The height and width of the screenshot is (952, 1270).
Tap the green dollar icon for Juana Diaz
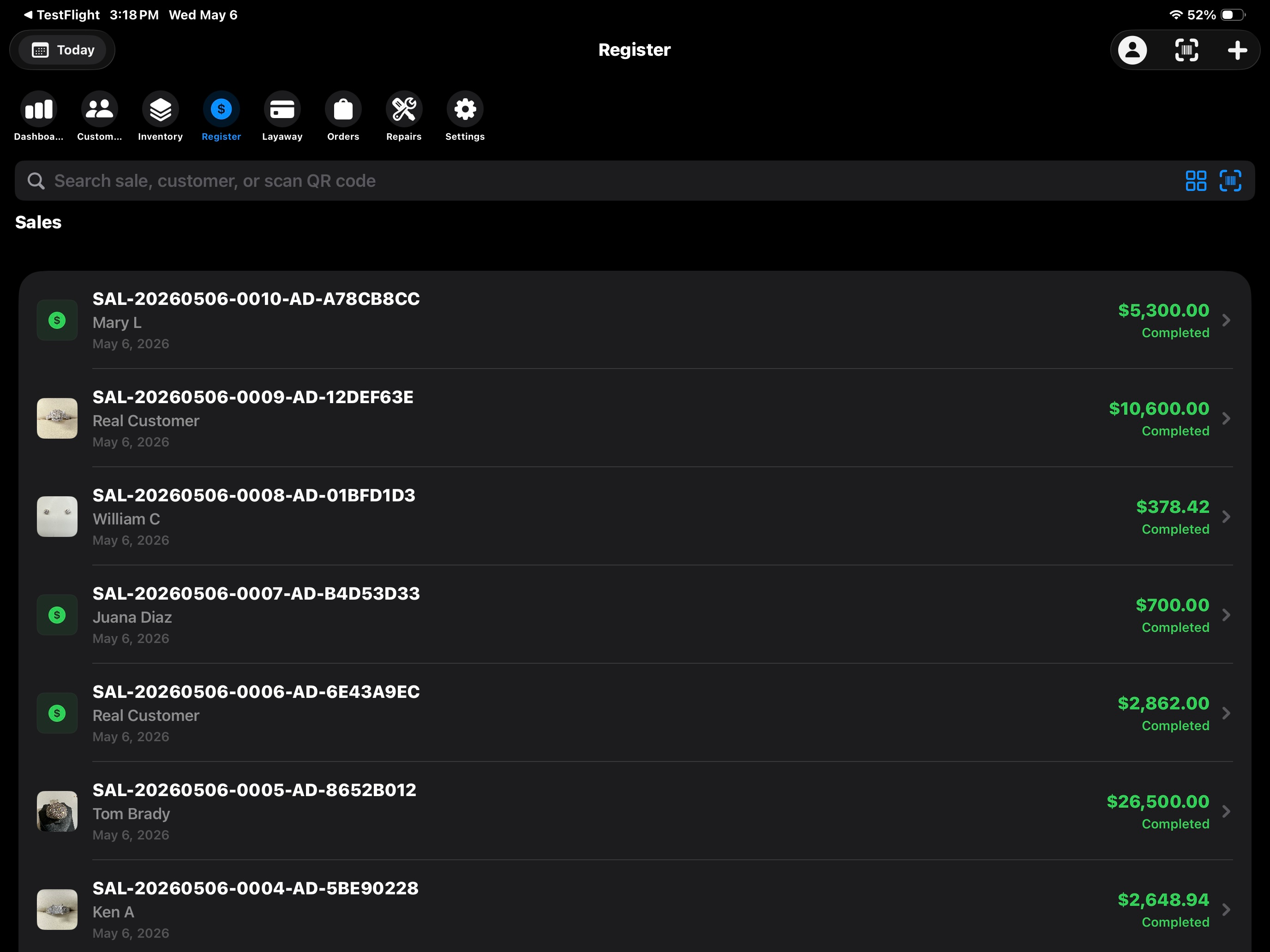tap(57, 614)
